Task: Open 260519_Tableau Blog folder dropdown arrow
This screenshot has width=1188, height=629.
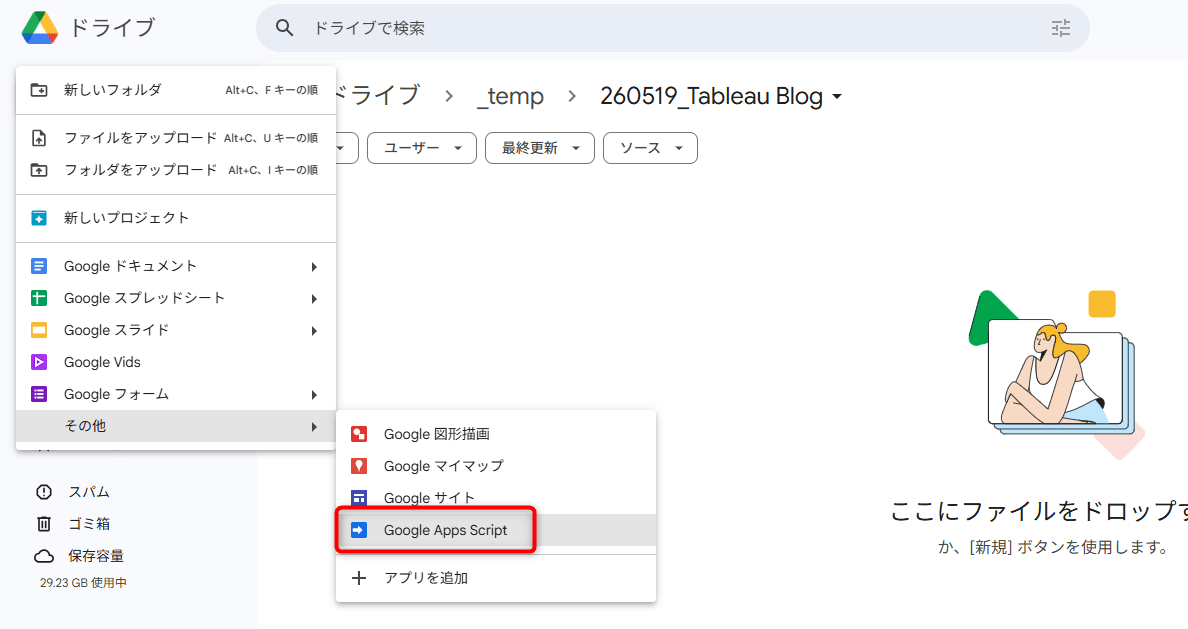Action: (836, 97)
